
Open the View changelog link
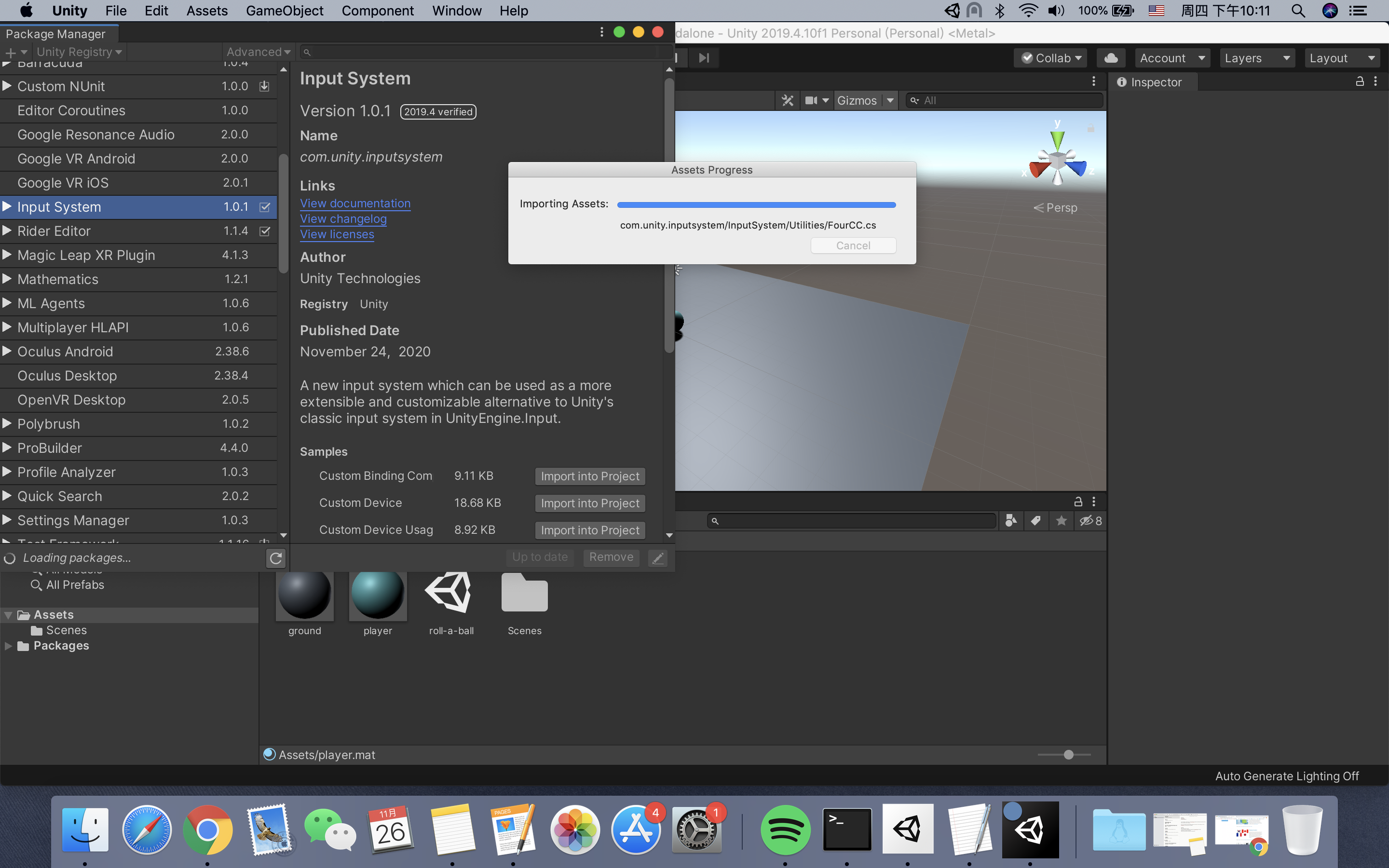pyautogui.click(x=343, y=219)
